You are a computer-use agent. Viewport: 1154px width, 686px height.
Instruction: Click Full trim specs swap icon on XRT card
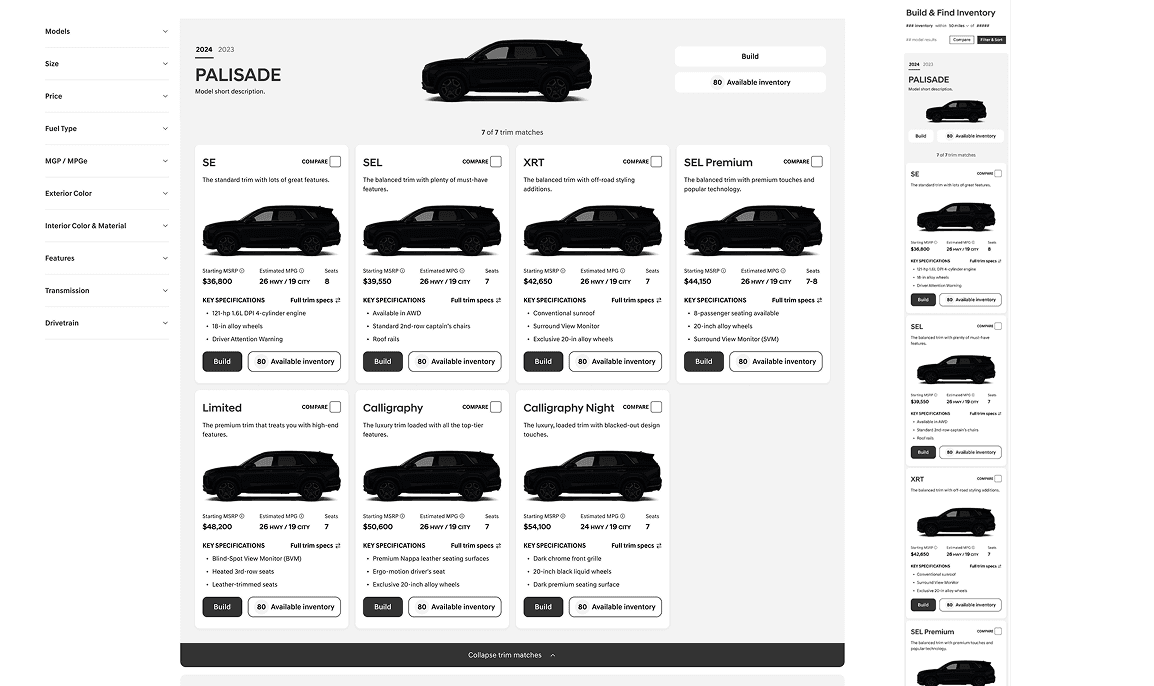659,300
